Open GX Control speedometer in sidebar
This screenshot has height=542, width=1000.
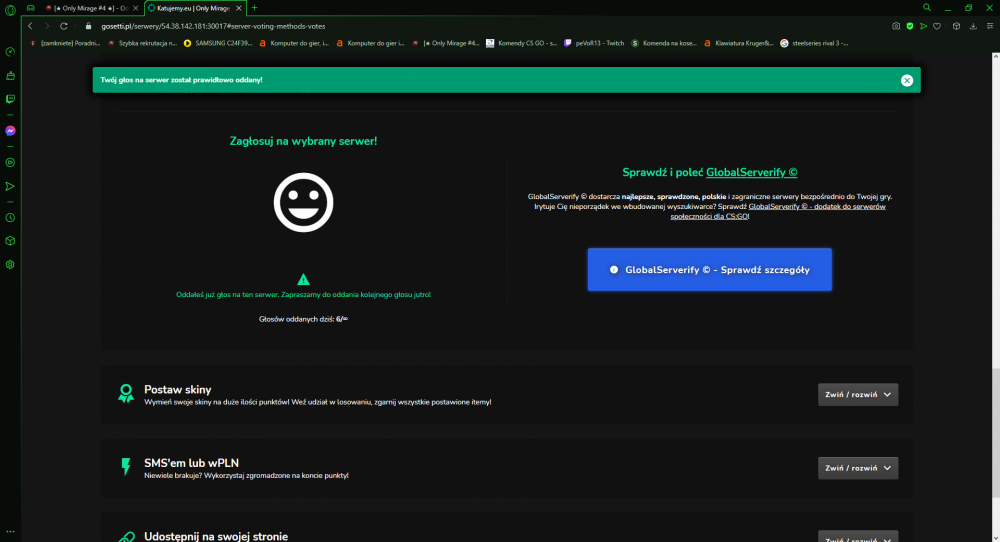[x=10, y=52]
